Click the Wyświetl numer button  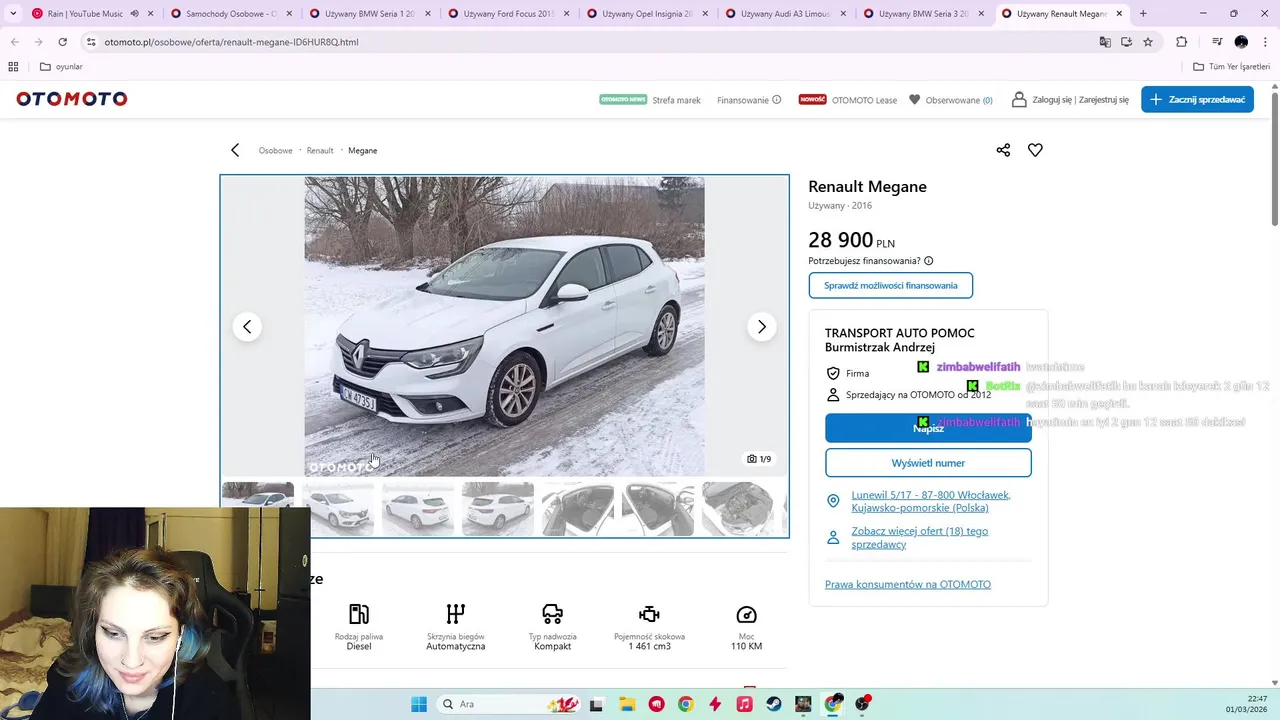pyautogui.click(x=928, y=463)
